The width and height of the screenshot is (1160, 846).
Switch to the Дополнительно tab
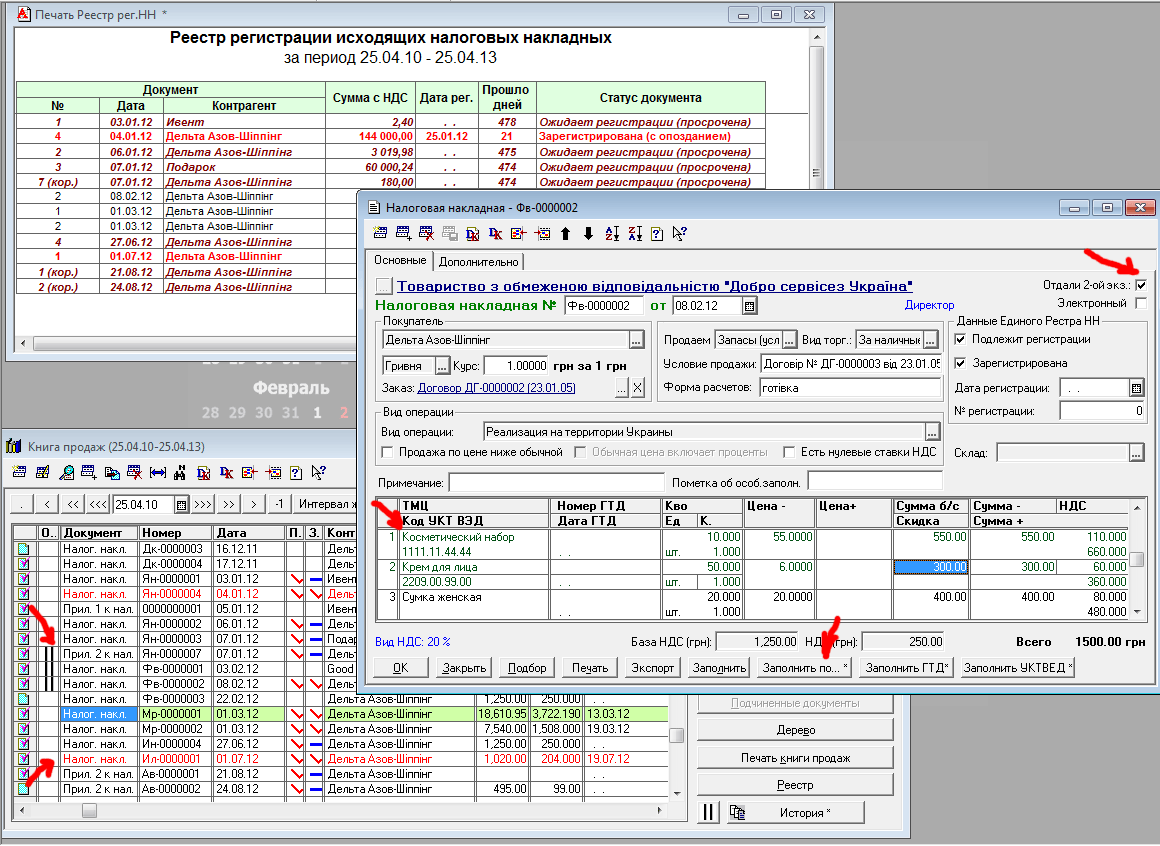[479, 262]
